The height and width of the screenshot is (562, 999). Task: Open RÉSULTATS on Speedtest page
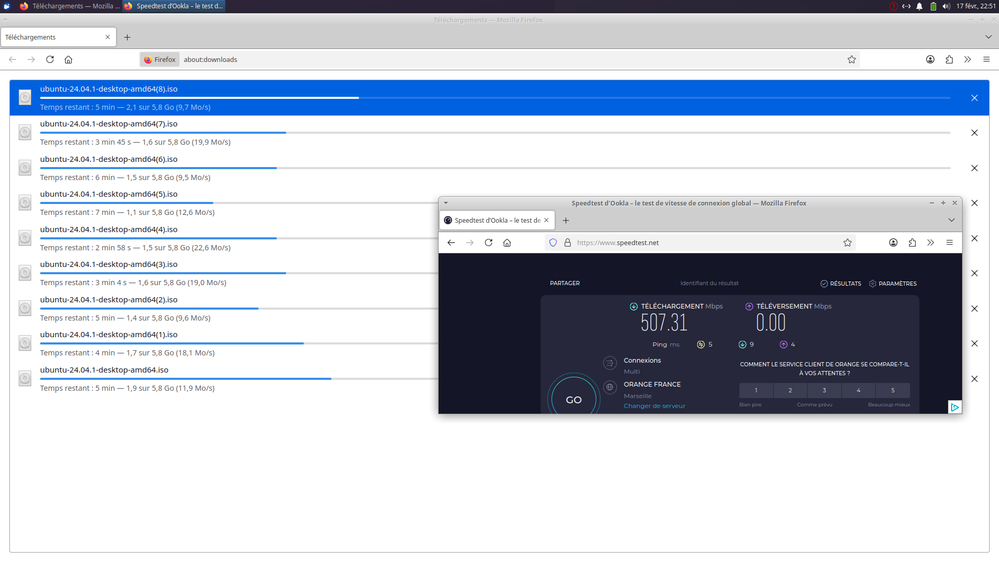[840, 284]
